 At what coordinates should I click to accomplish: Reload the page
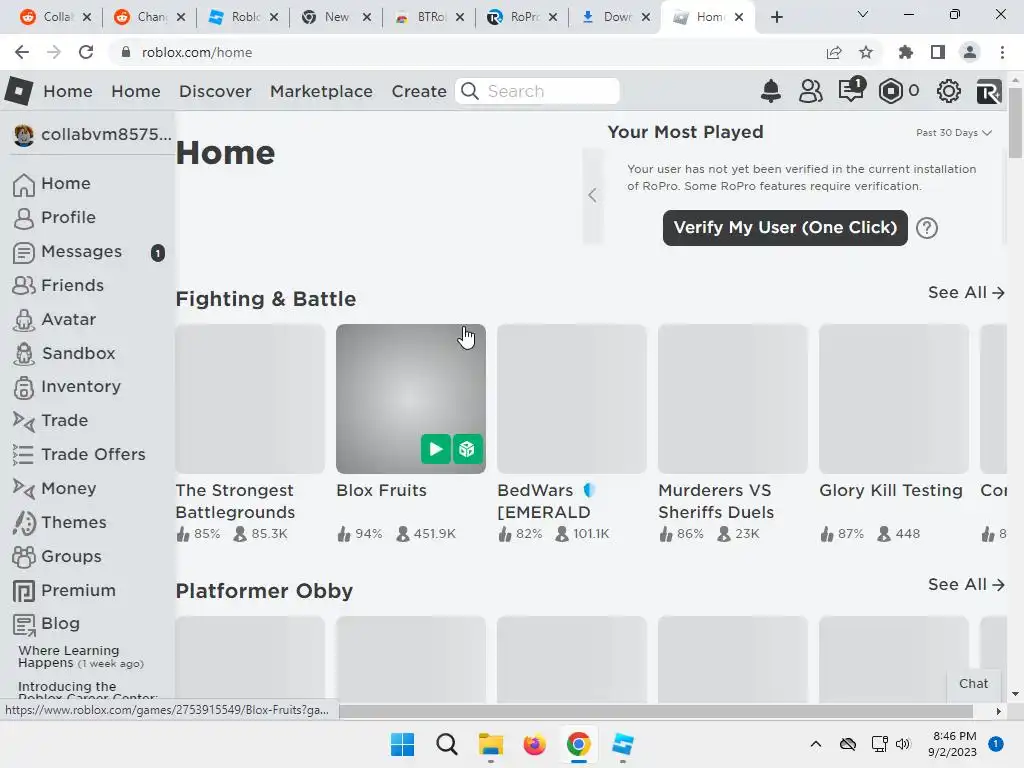point(86,52)
